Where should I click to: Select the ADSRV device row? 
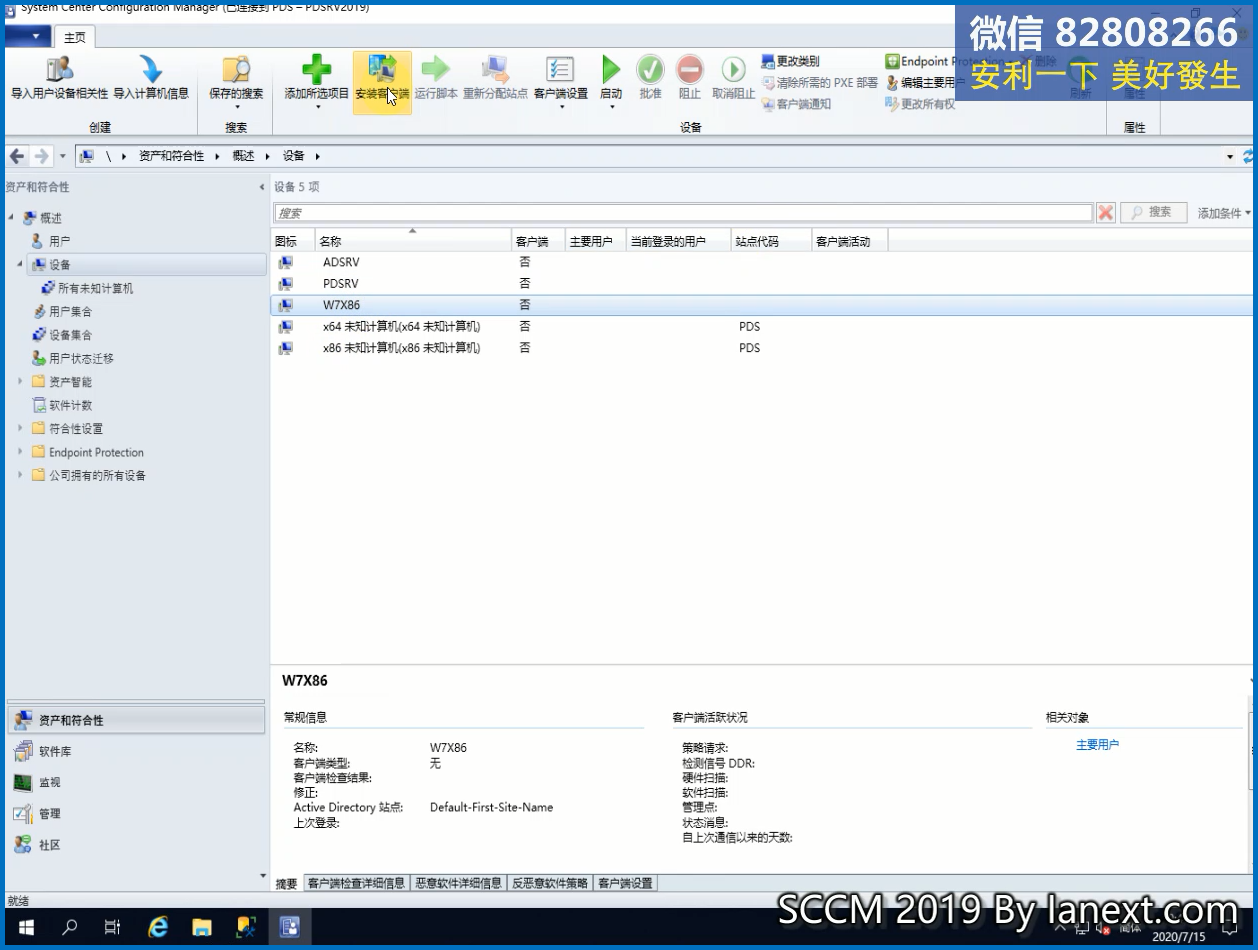coord(762,262)
